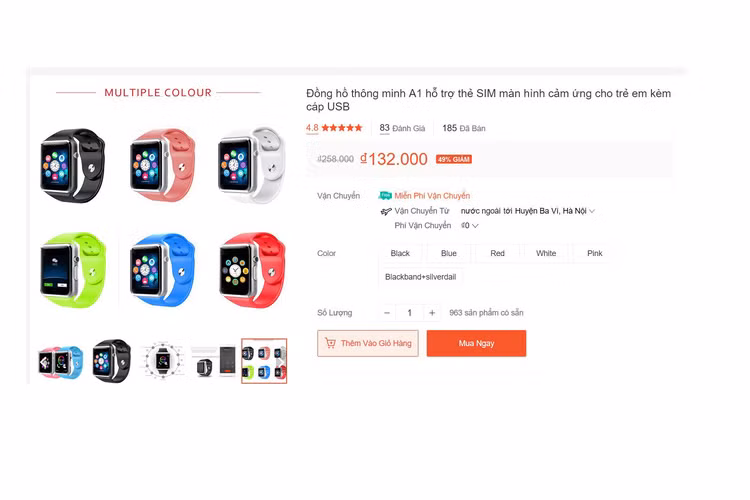The width and height of the screenshot is (750, 500).
Task: Pick the Pink color variant
Action: (x=595, y=253)
